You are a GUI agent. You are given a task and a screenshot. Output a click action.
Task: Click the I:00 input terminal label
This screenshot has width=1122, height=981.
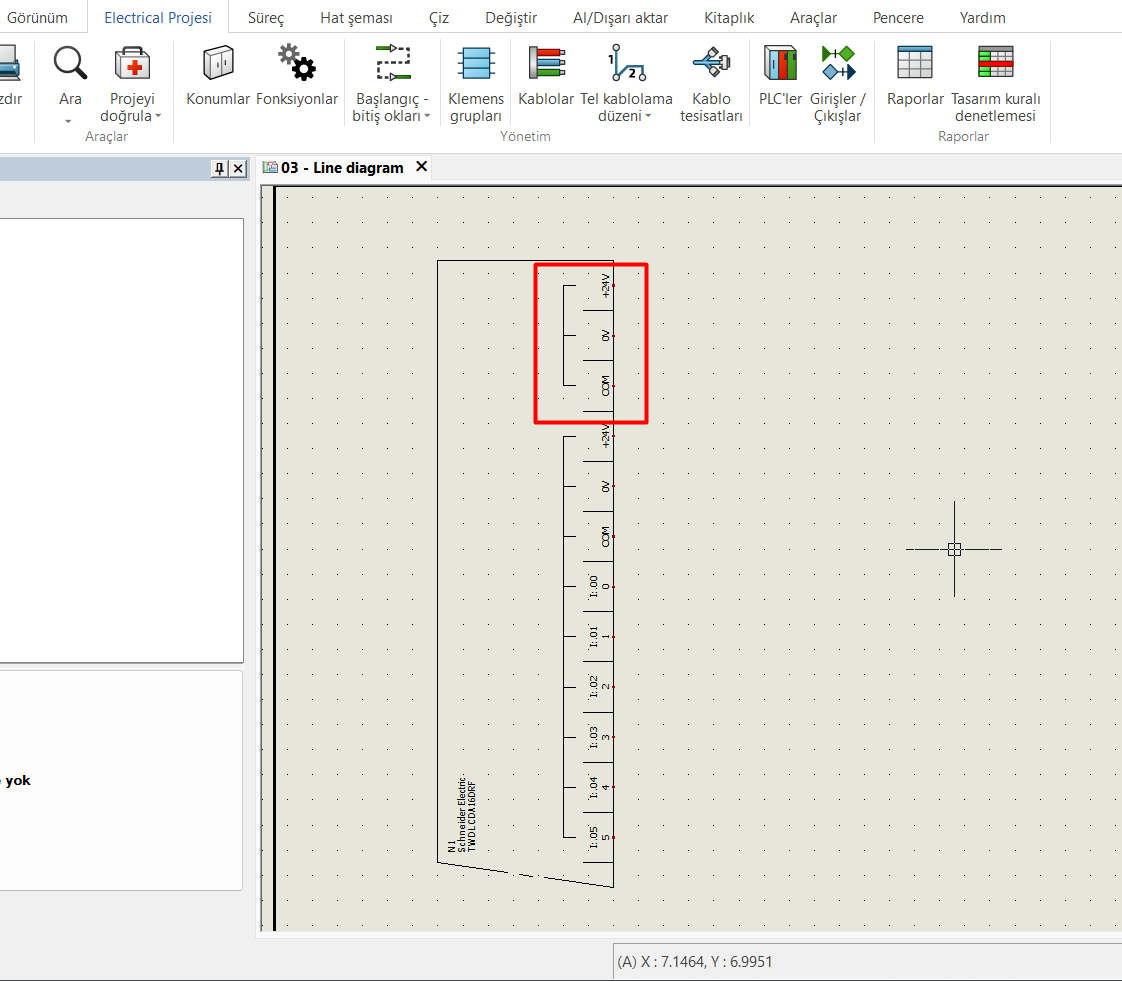pos(593,586)
